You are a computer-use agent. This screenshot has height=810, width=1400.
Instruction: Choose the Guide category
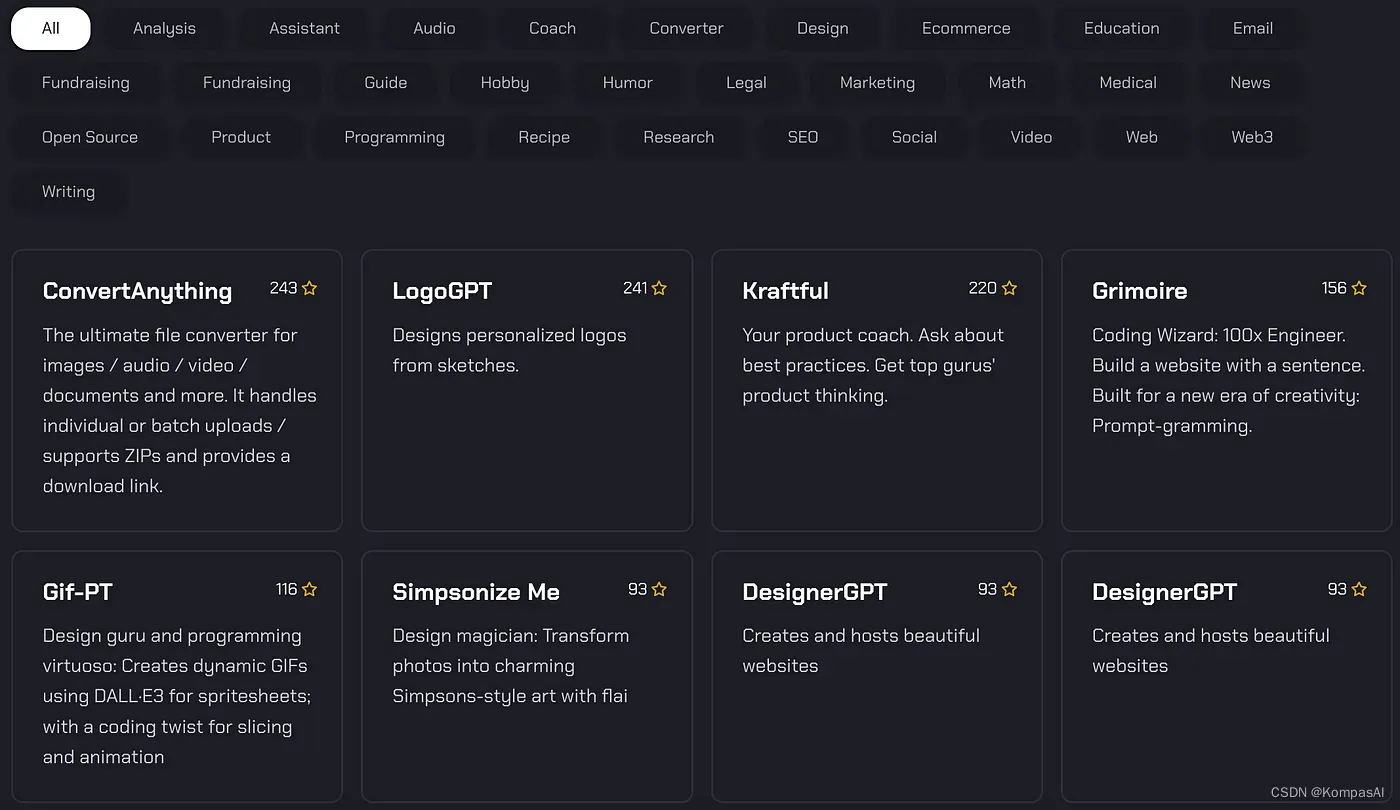click(386, 83)
